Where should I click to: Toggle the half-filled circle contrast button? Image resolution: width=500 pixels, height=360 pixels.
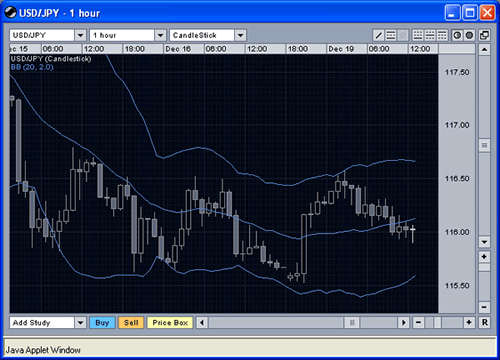457,35
